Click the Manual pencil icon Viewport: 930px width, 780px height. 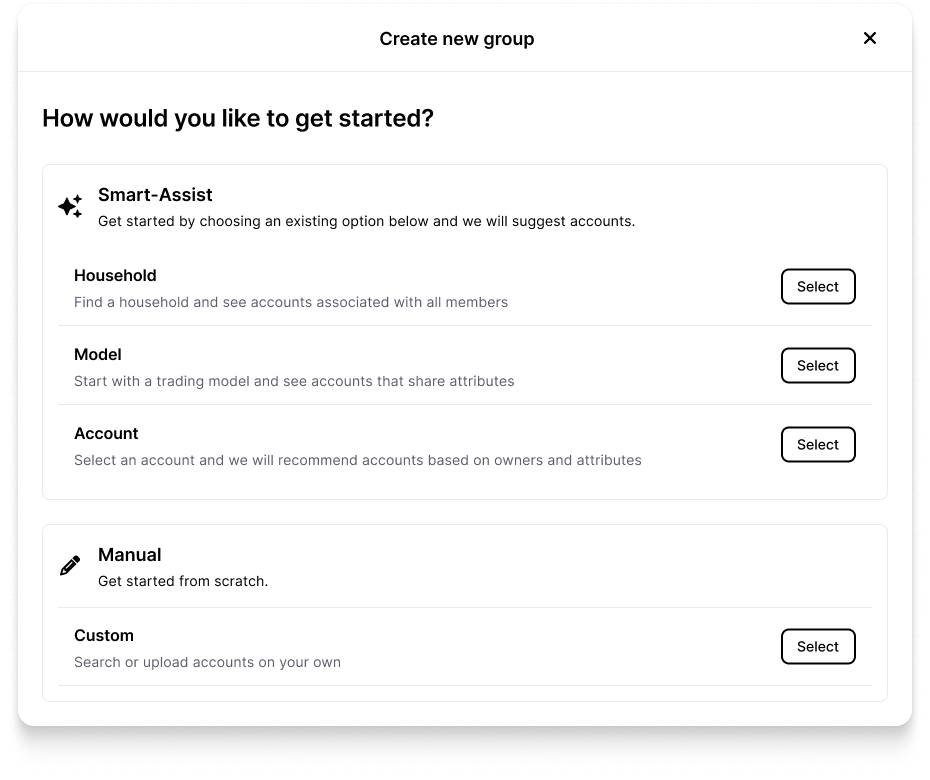(x=70, y=566)
